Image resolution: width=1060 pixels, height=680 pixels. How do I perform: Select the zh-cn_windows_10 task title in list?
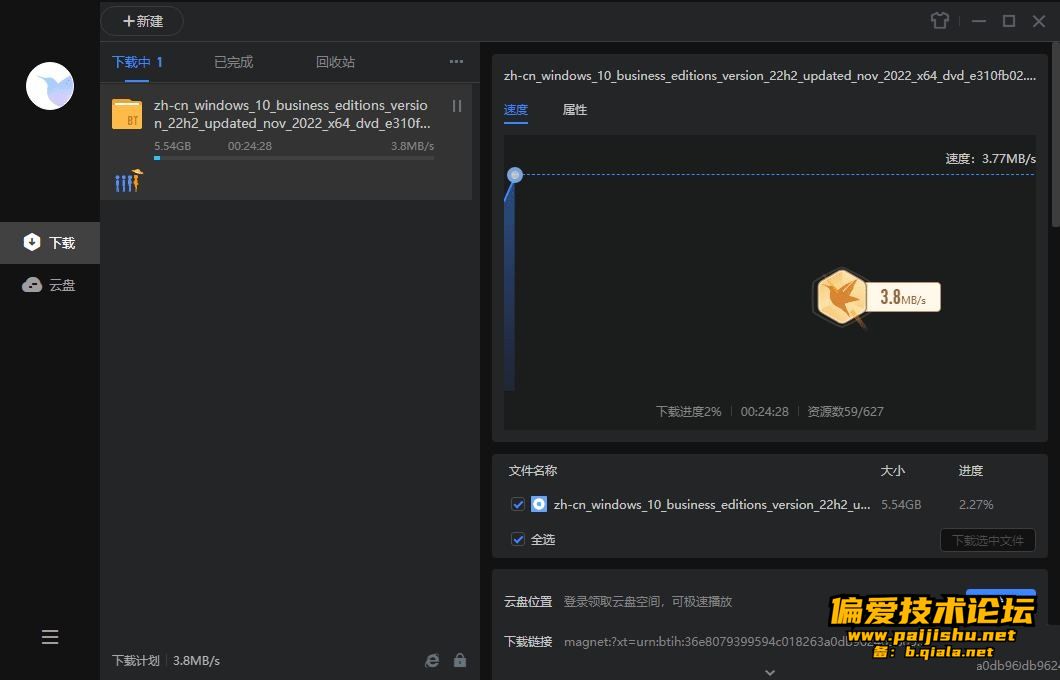(292, 114)
